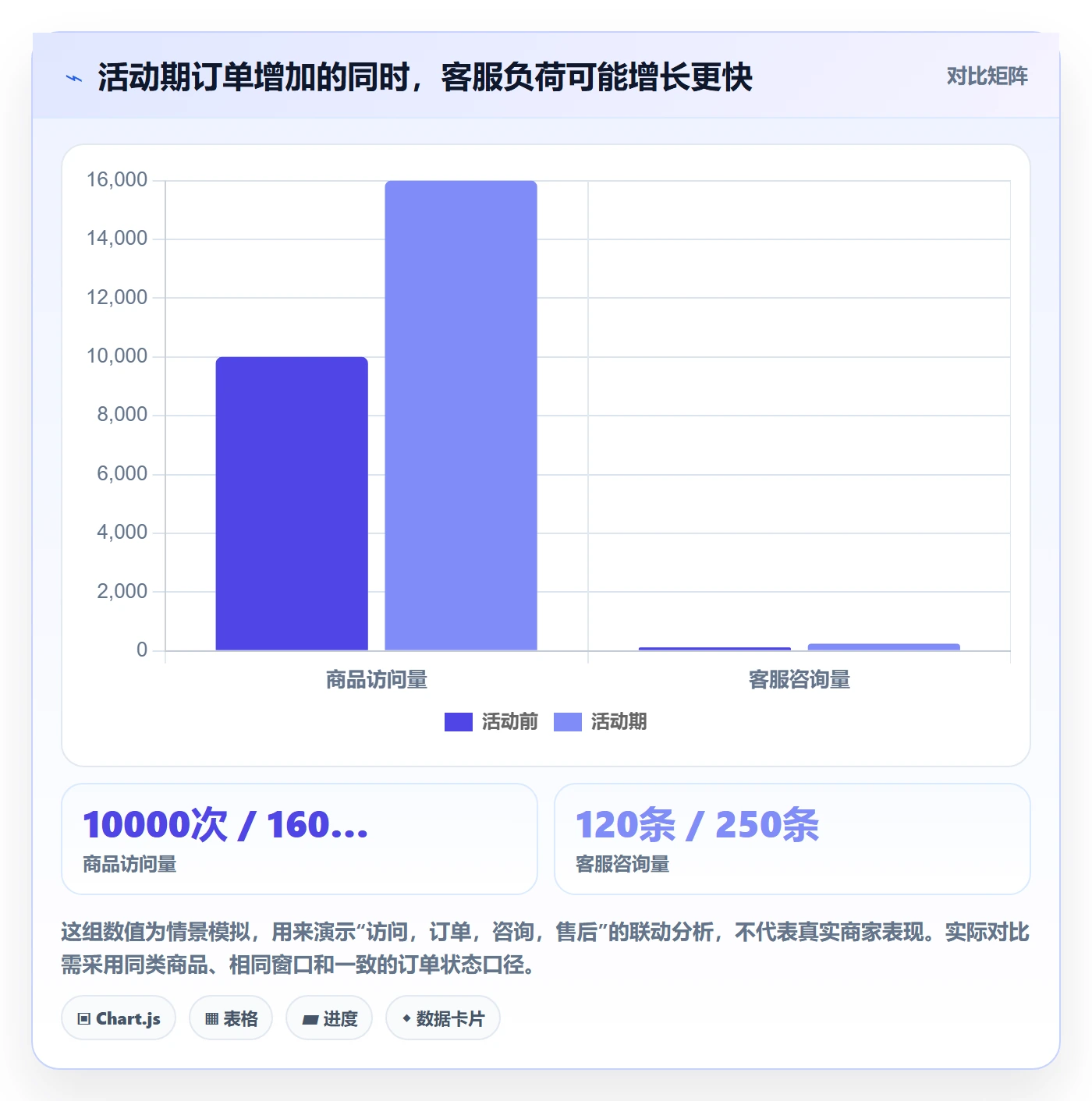Click the 活动前 legend label text

pyautogui.click(x=510, y=722)
